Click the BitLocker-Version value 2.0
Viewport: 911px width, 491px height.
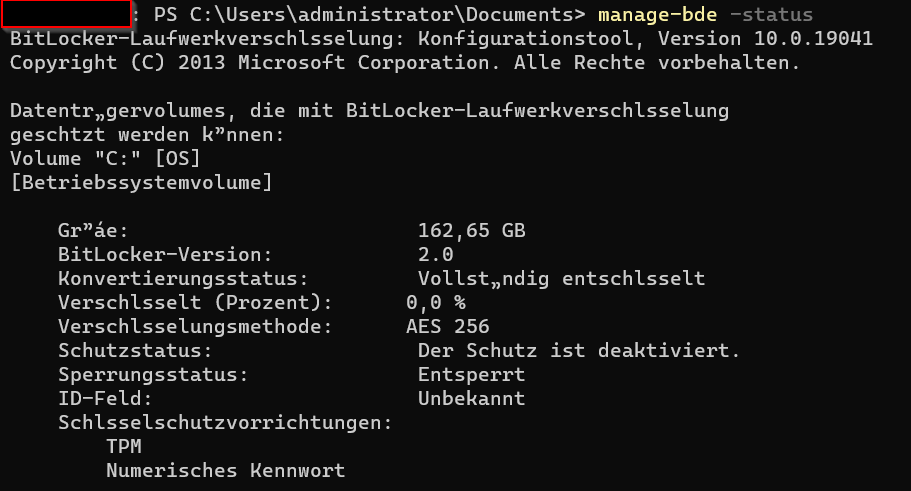point(435,255)
